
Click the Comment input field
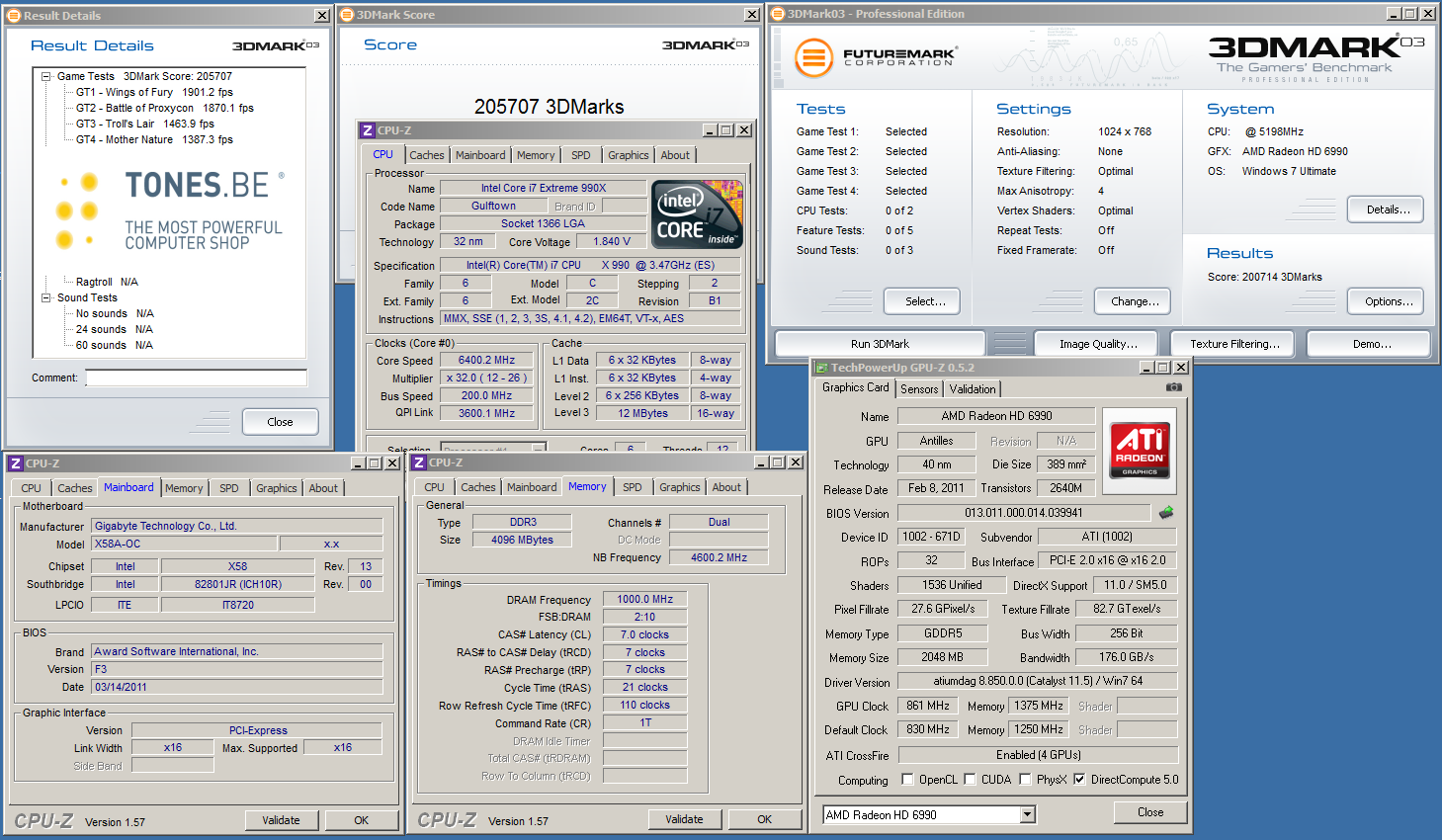tap(196, 378)
